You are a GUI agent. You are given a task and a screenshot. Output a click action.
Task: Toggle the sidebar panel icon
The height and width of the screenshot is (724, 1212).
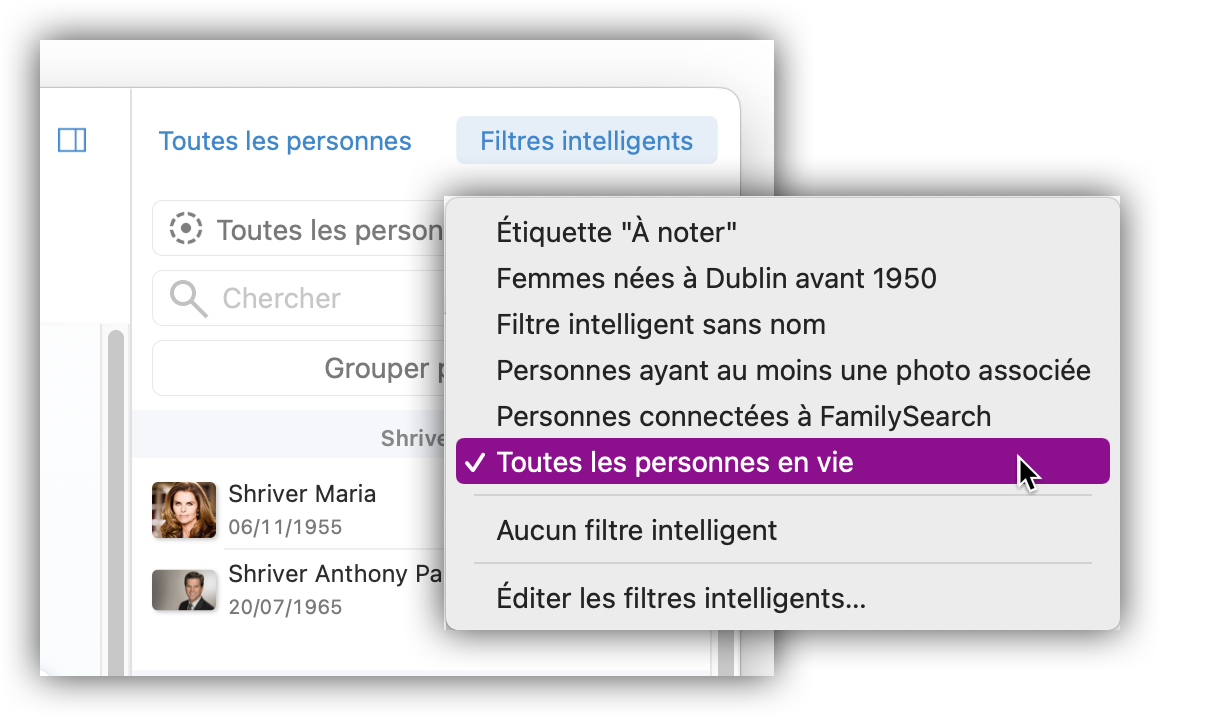[72, 141]
